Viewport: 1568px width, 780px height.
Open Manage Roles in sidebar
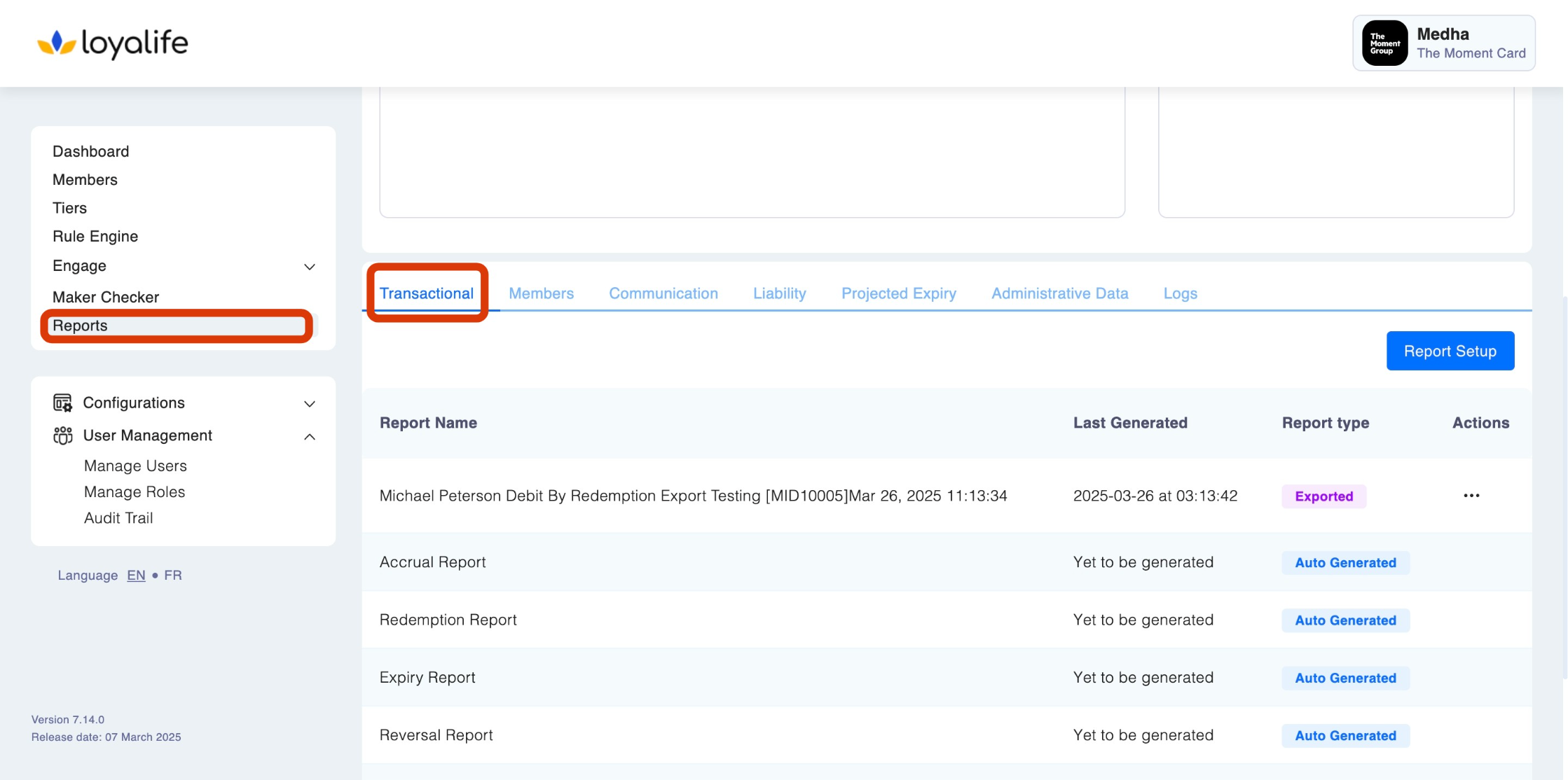[x=135, y=492]
